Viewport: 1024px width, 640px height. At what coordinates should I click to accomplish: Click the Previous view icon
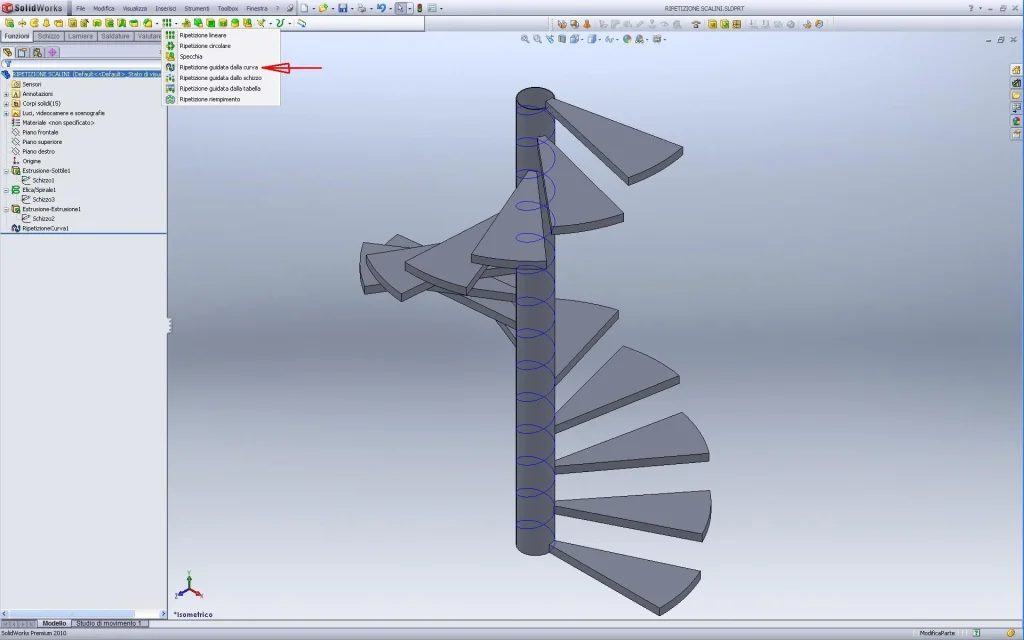(x=550, y=39)
